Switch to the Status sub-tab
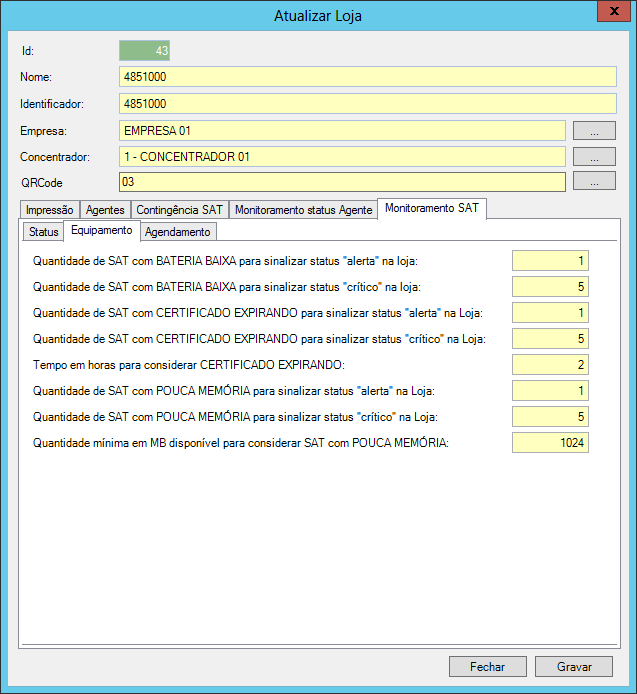 (x=43, y=232)
